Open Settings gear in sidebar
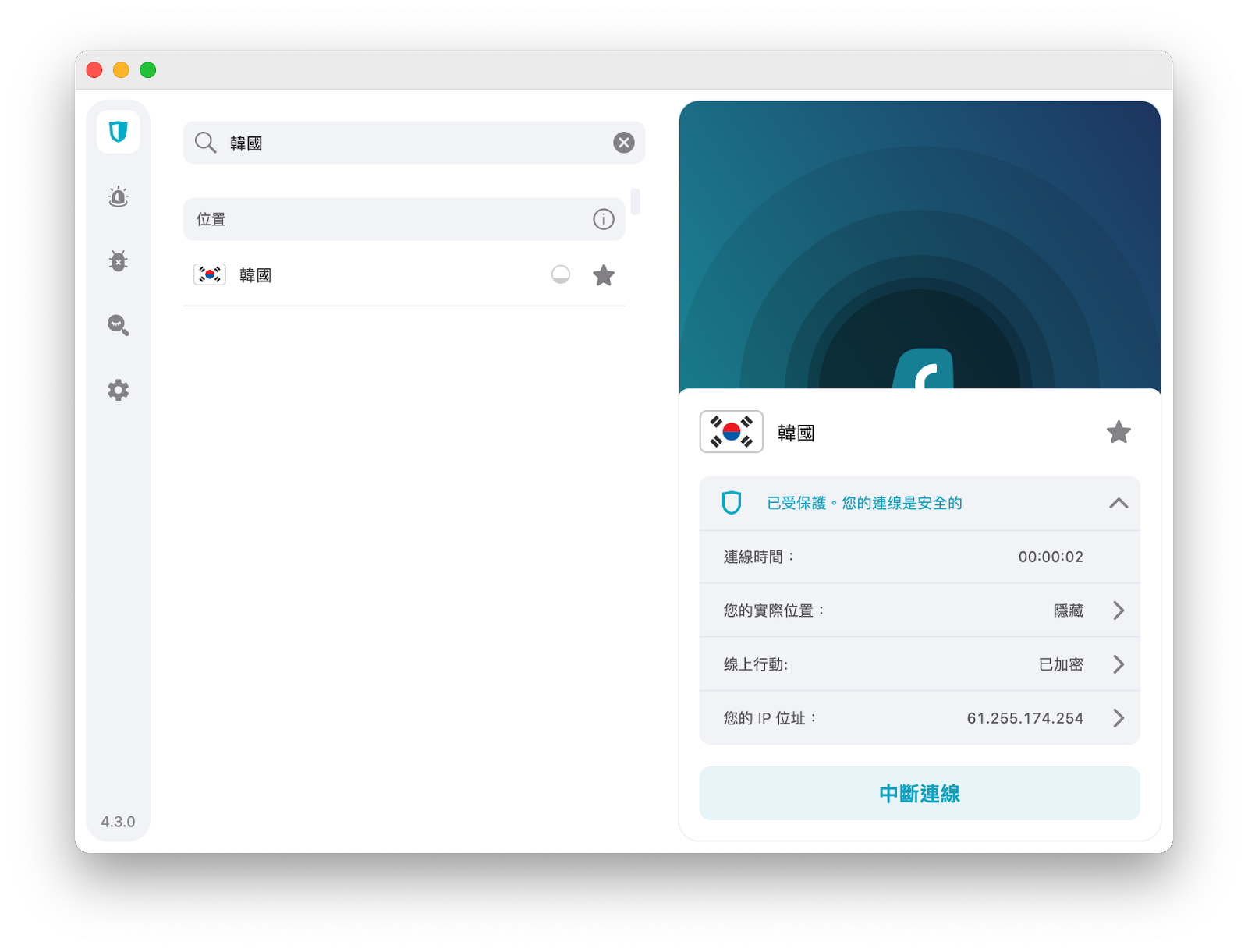 click(x=119, y=390)
